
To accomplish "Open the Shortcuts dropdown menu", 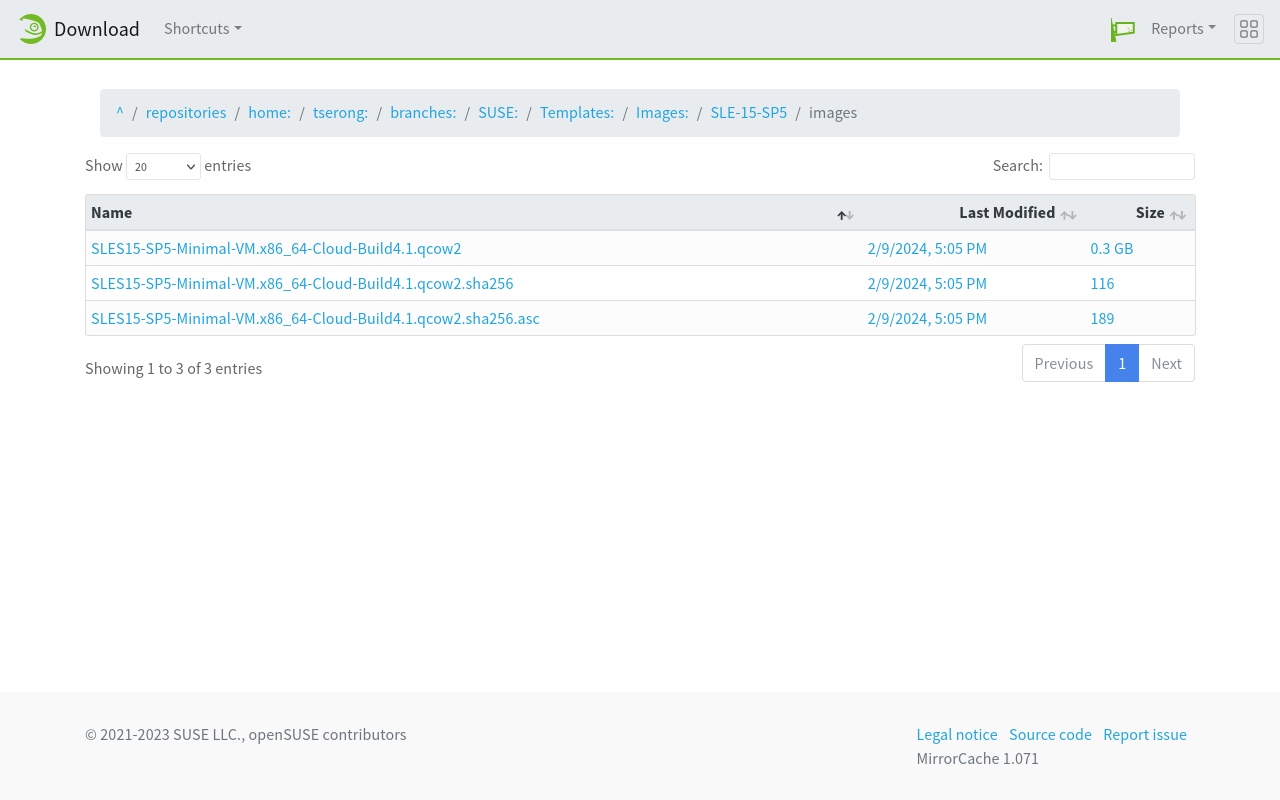I will click(202, 28).
